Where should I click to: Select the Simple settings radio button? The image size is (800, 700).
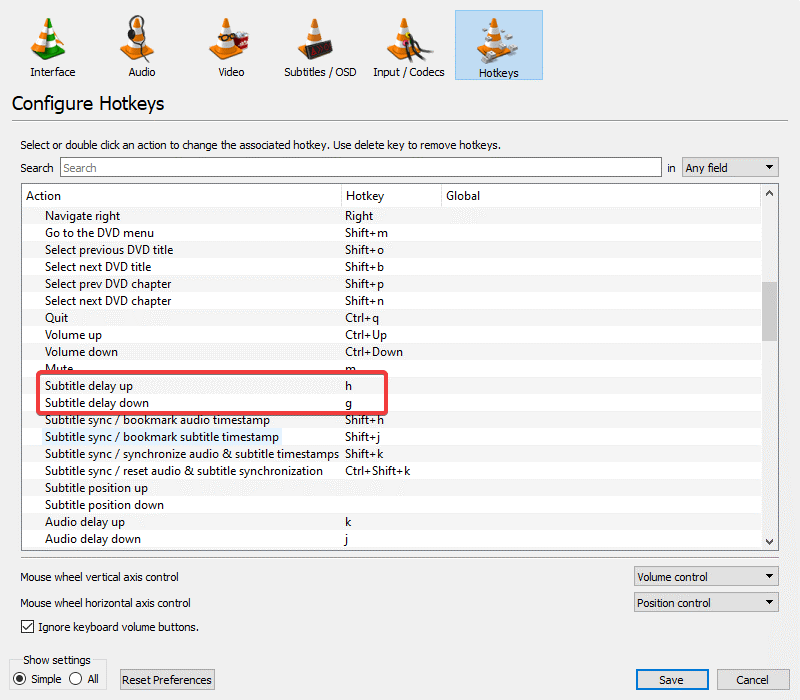(x=21, y=679)
